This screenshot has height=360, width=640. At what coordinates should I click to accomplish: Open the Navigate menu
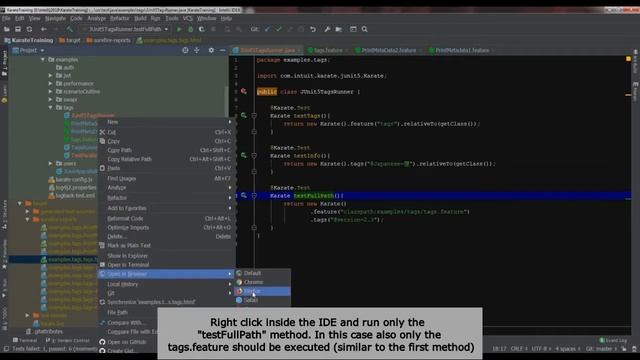click(x=56, y=18)
